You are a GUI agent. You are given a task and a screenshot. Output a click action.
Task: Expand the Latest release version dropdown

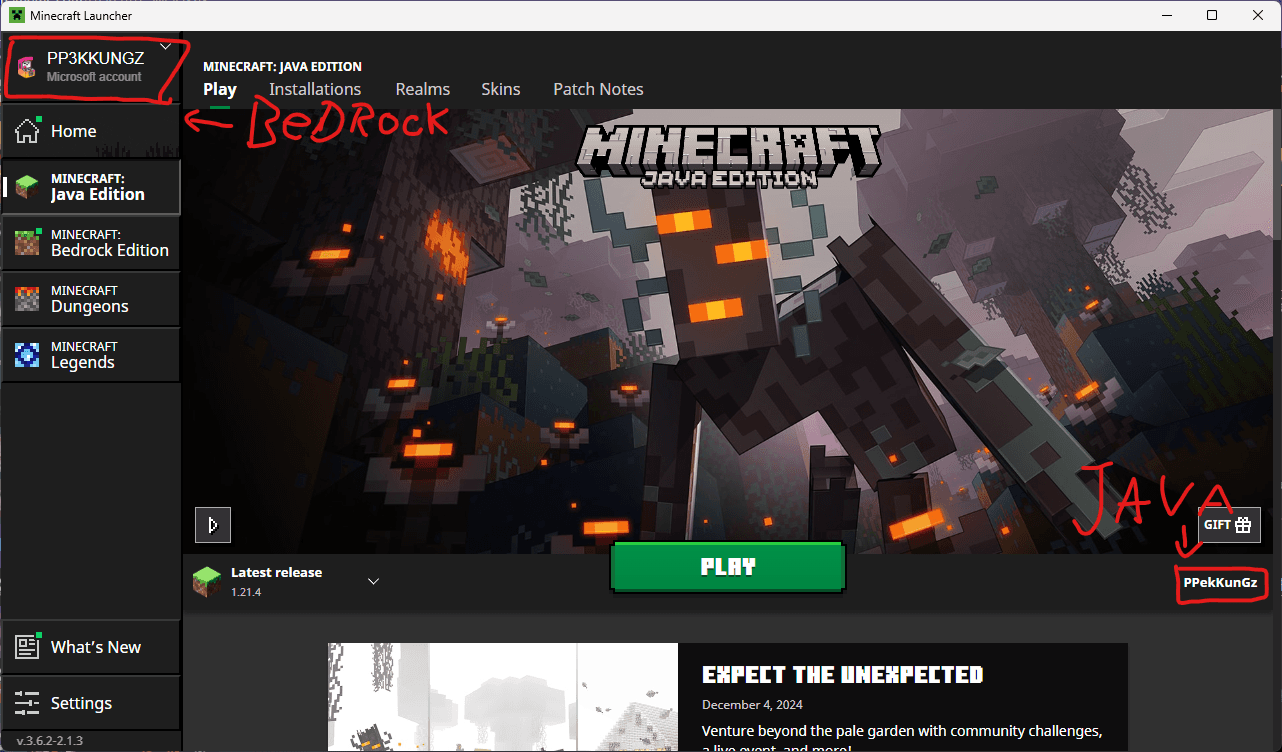[373, 581]
